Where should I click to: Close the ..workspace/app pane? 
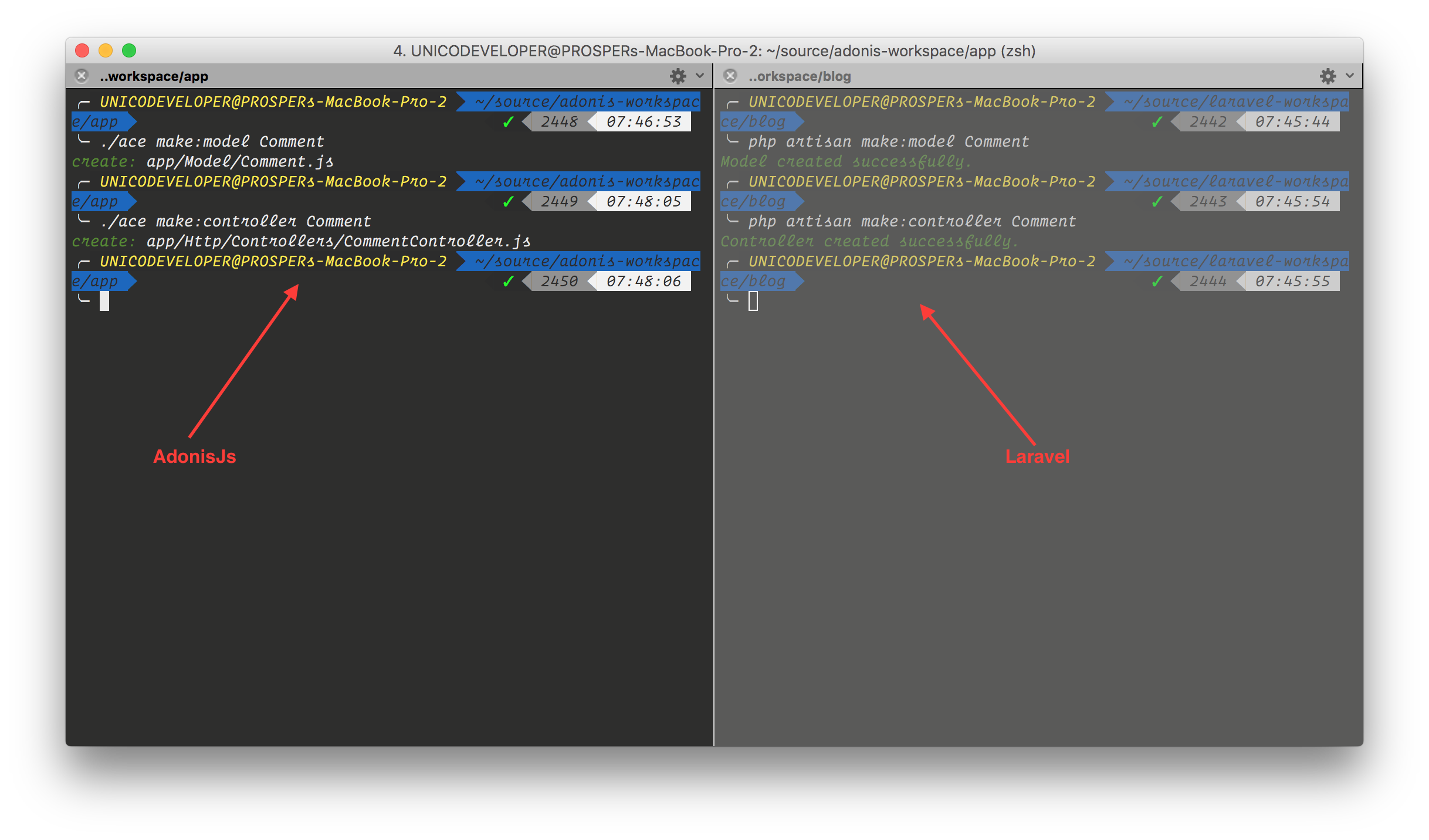[x=82, y=76]
